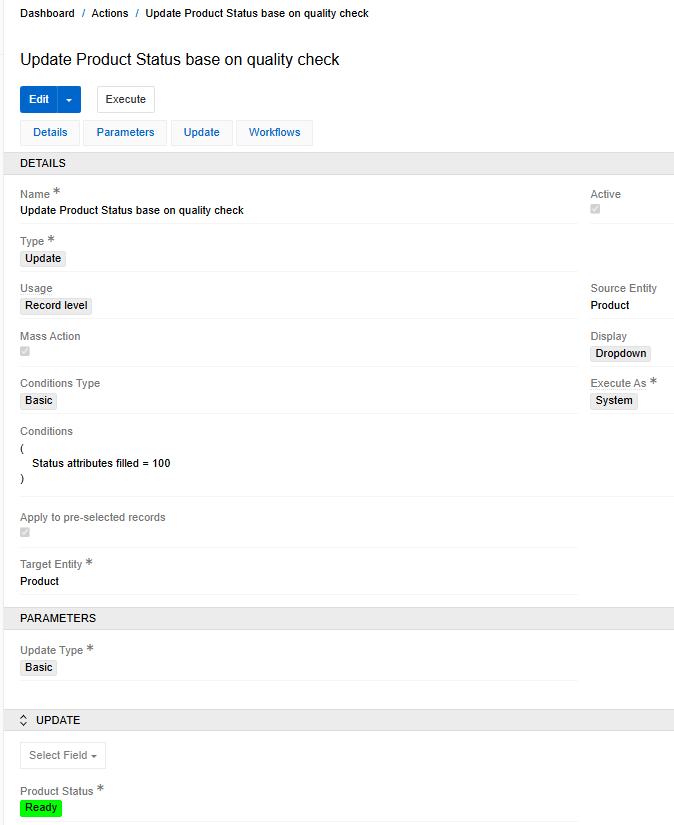This screenshot has width=674, height=825.
Task: Toggle the Active checkbox
Action: click(x=595, y=209)
